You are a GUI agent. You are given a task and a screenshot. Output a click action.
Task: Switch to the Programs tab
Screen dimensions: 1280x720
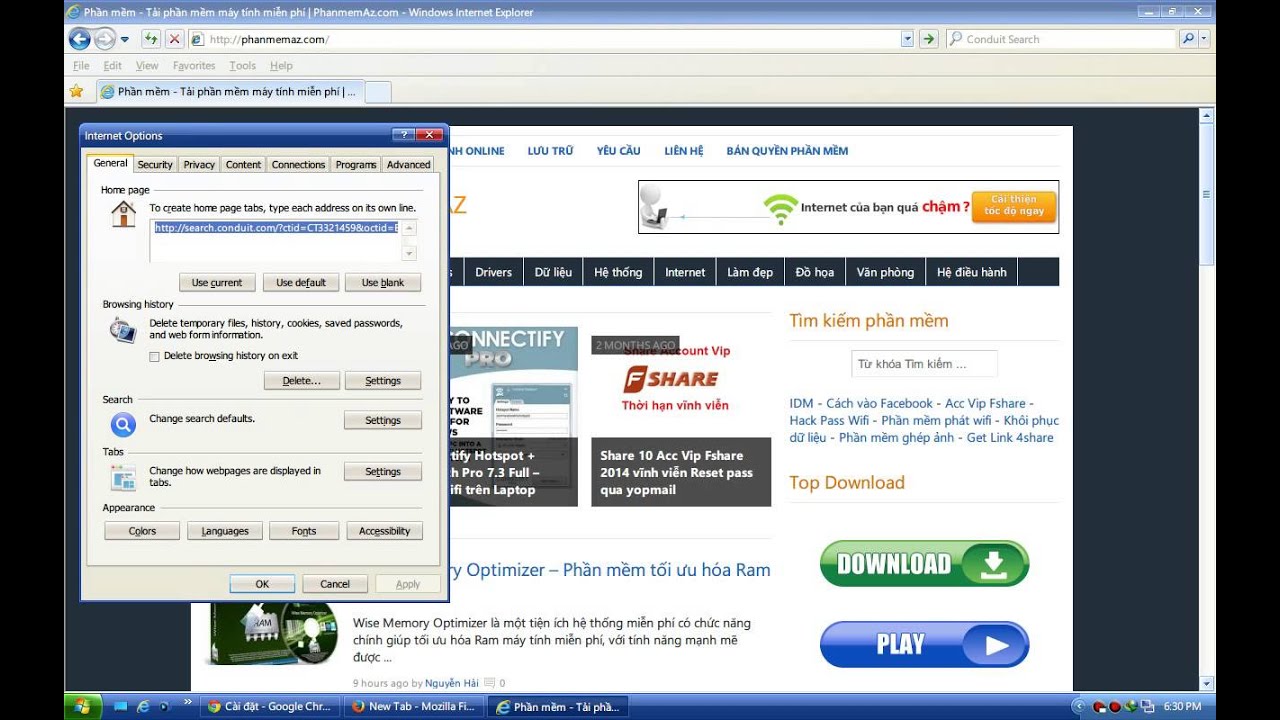tap(356, 165)
